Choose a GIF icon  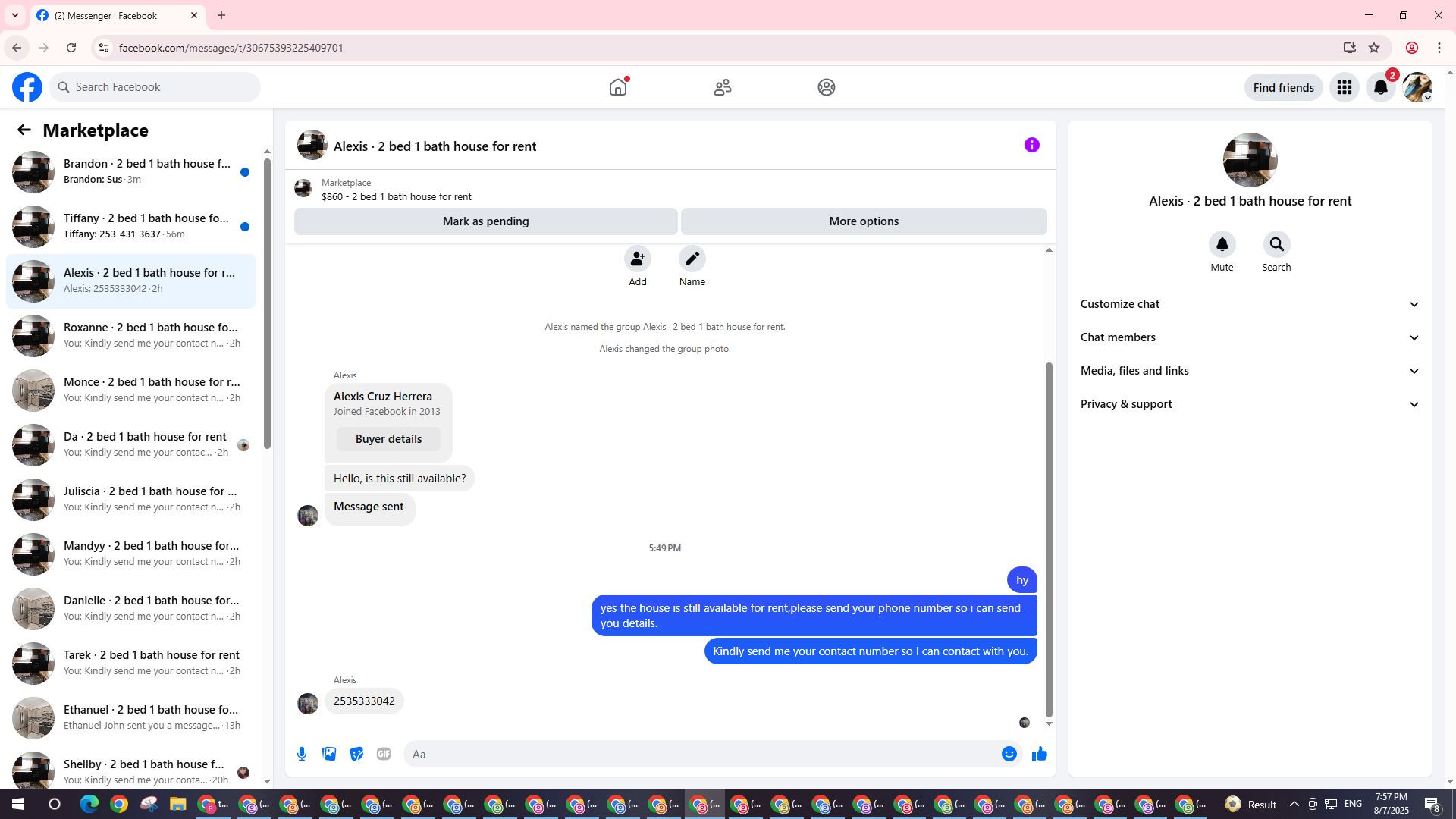pyautogui.click(x=384, y=754)
